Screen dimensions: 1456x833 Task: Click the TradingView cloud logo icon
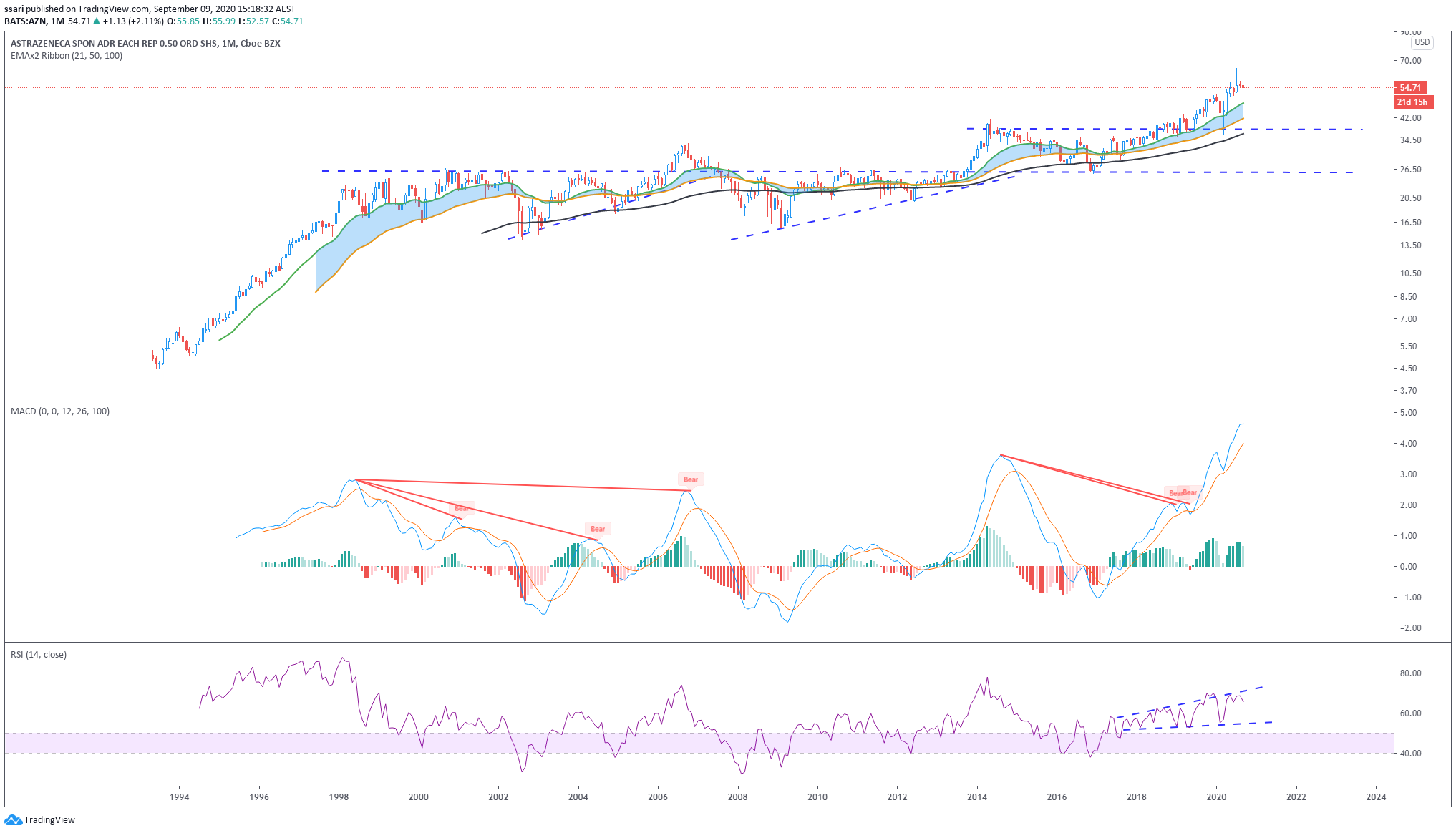tap(13, 820)
